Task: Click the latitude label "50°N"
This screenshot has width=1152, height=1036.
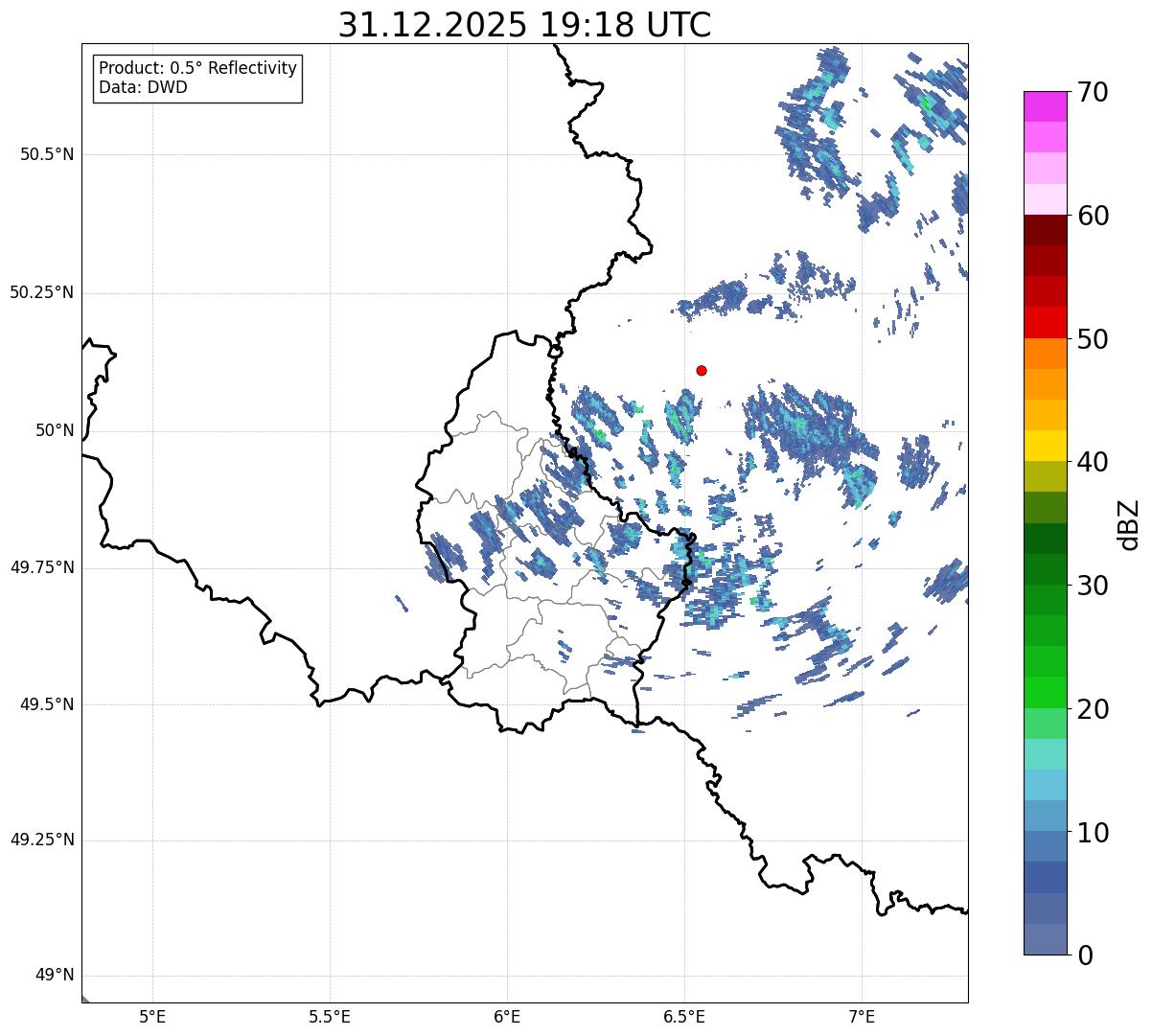Action: [x=55, y=430]
